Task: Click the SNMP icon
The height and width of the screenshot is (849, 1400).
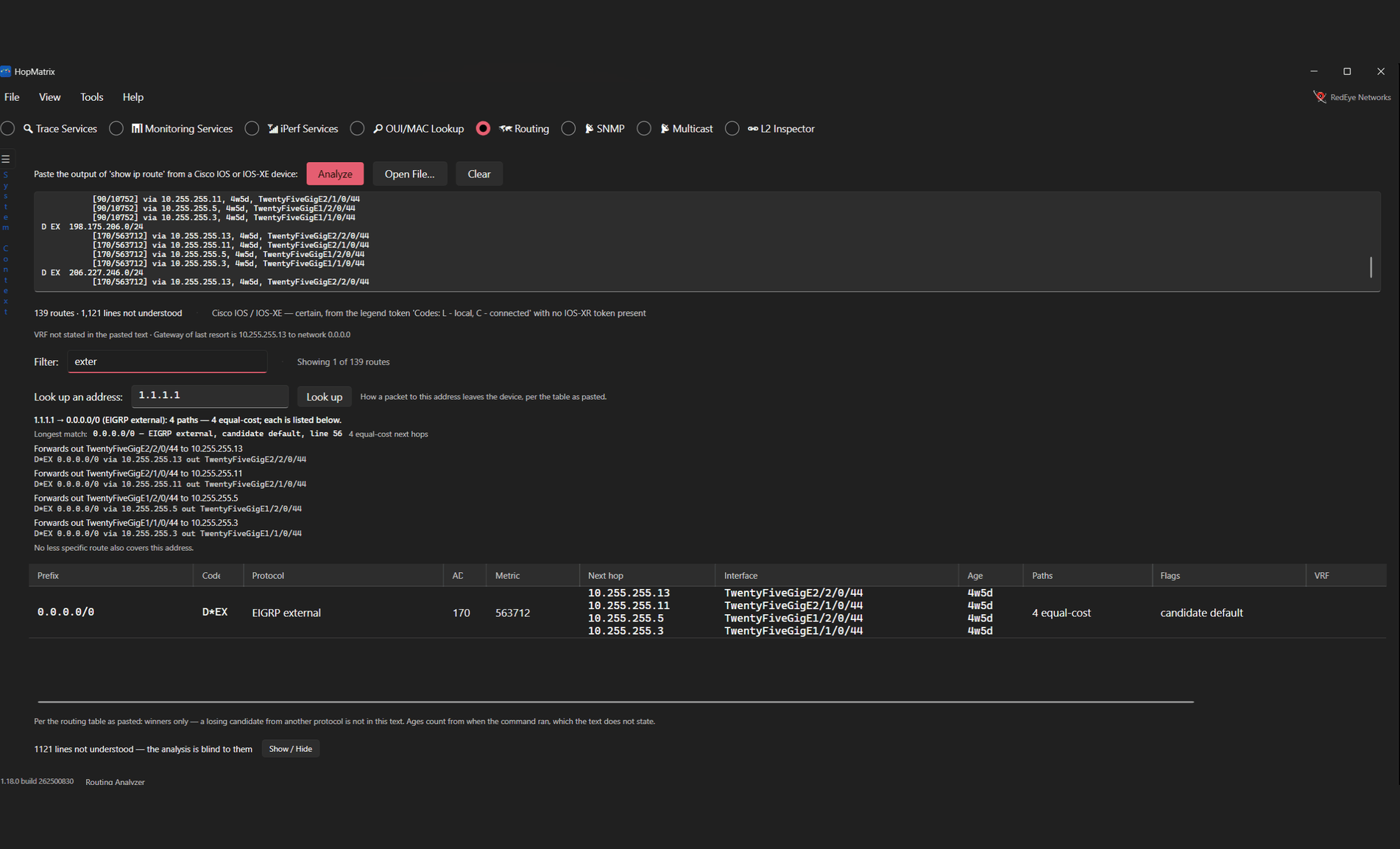Action: 589,129
